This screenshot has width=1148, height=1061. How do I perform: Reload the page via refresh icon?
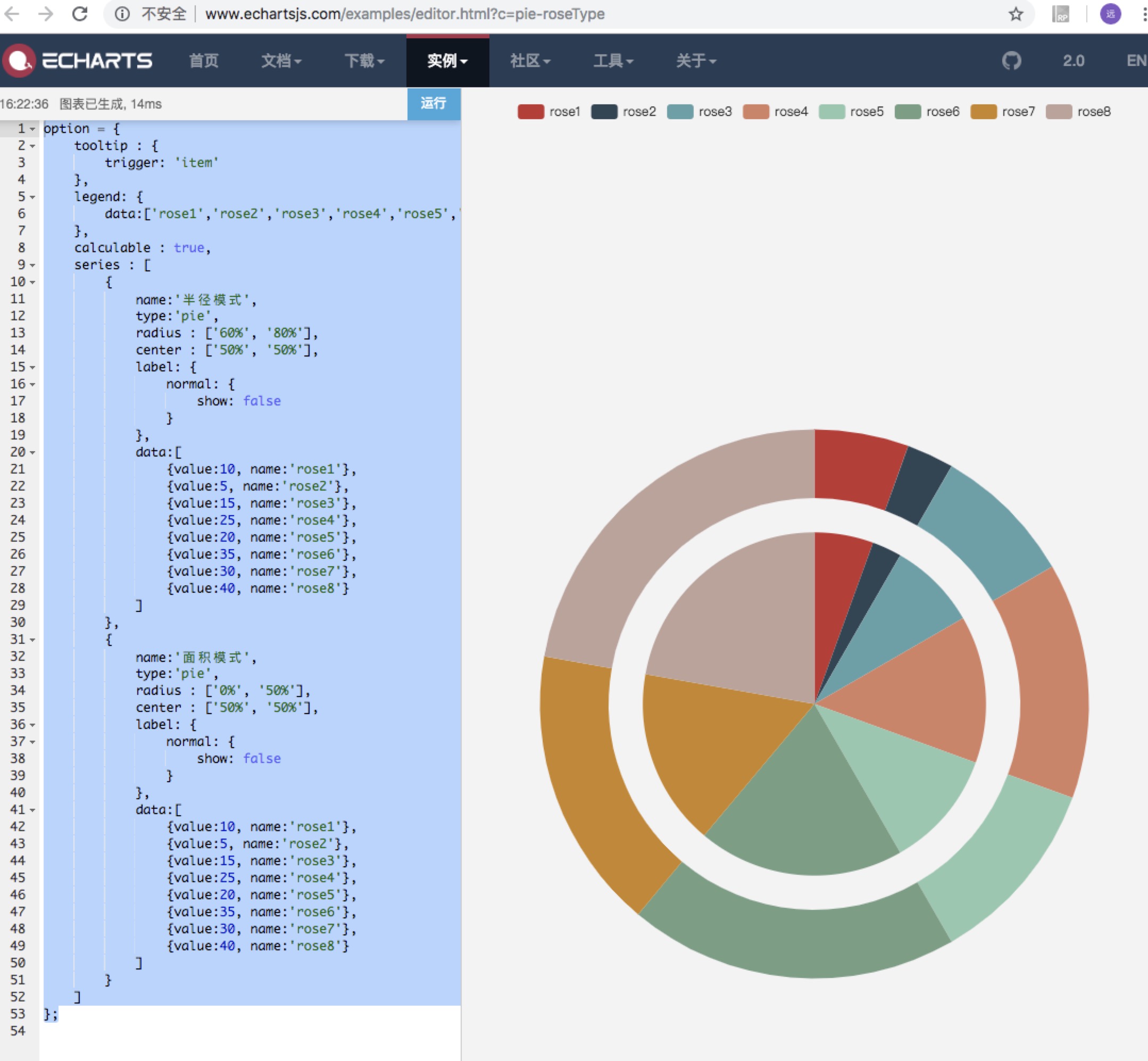[79, 14]
